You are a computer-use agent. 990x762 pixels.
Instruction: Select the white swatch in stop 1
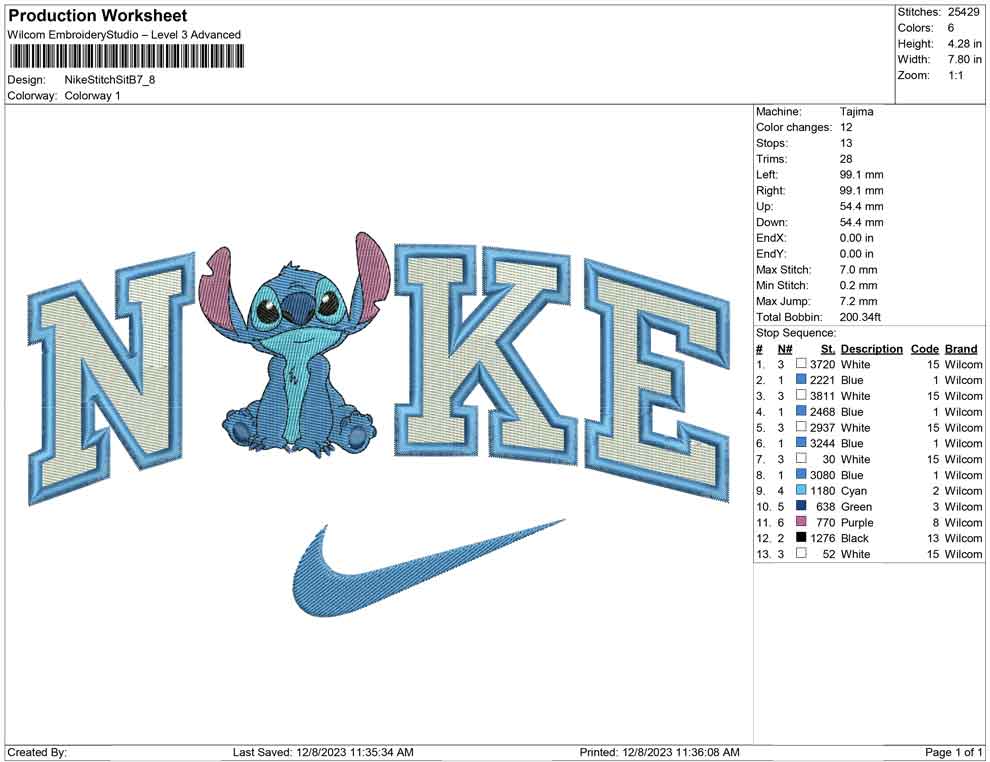click(x=801, y=365)
